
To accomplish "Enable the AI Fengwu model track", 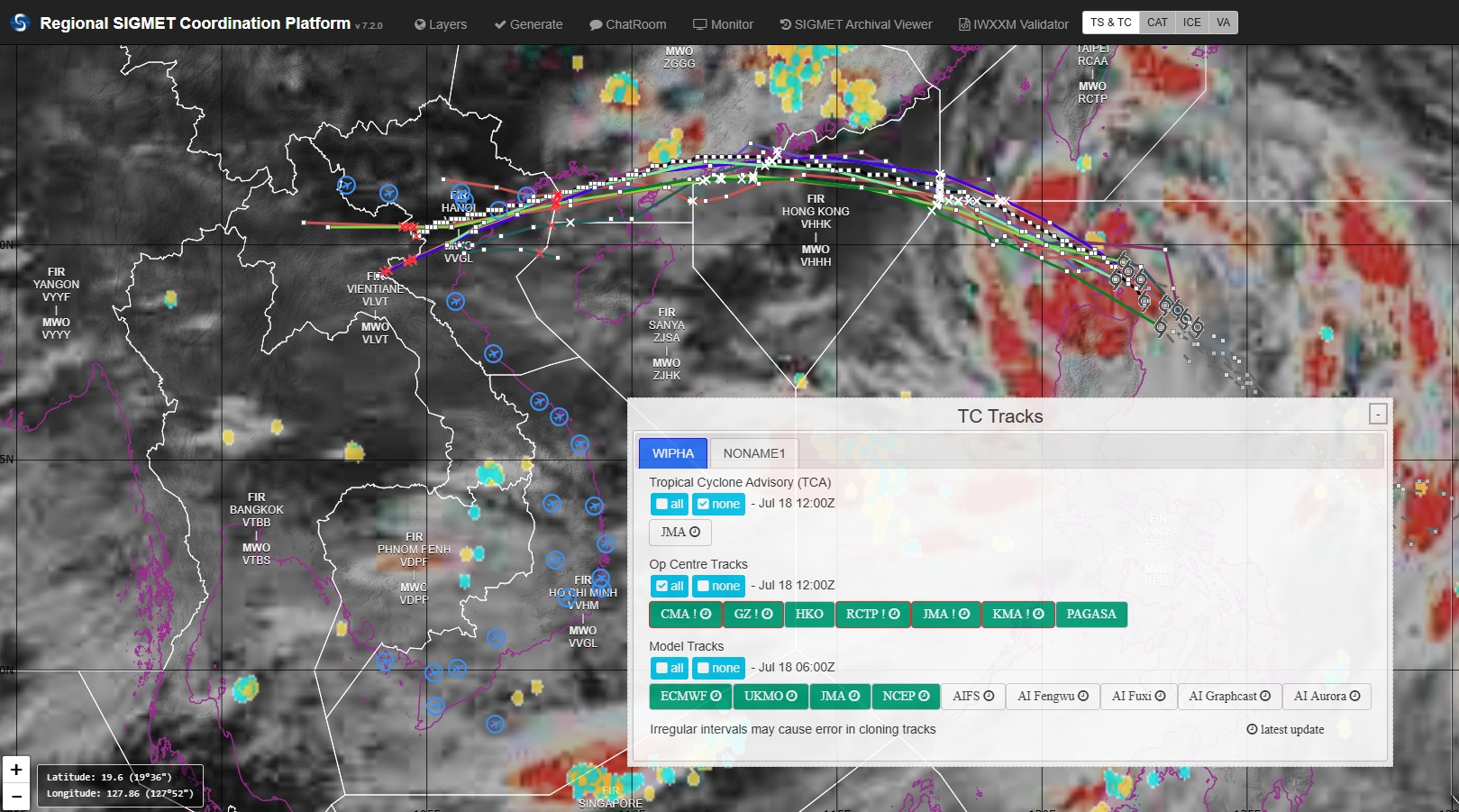I will (1053, 696).
